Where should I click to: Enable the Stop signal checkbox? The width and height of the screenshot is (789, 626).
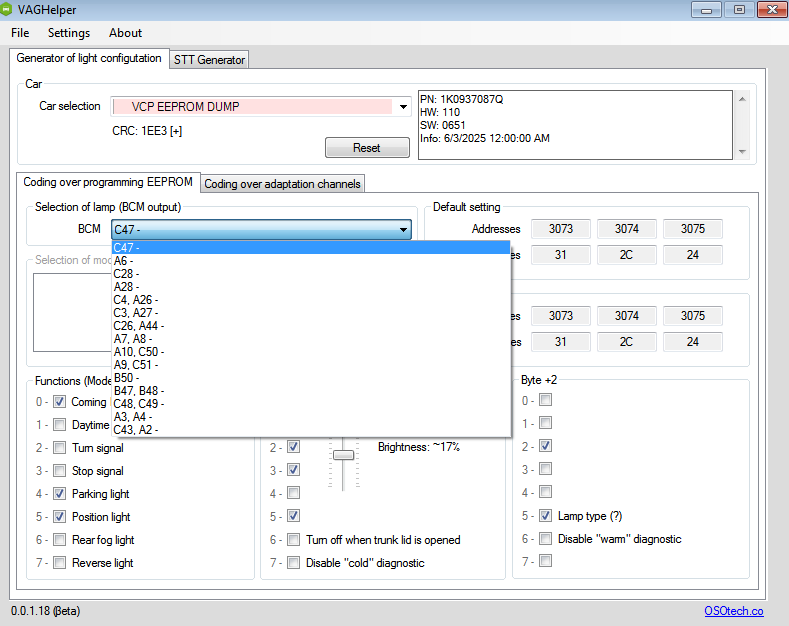[x=59, y=471]
